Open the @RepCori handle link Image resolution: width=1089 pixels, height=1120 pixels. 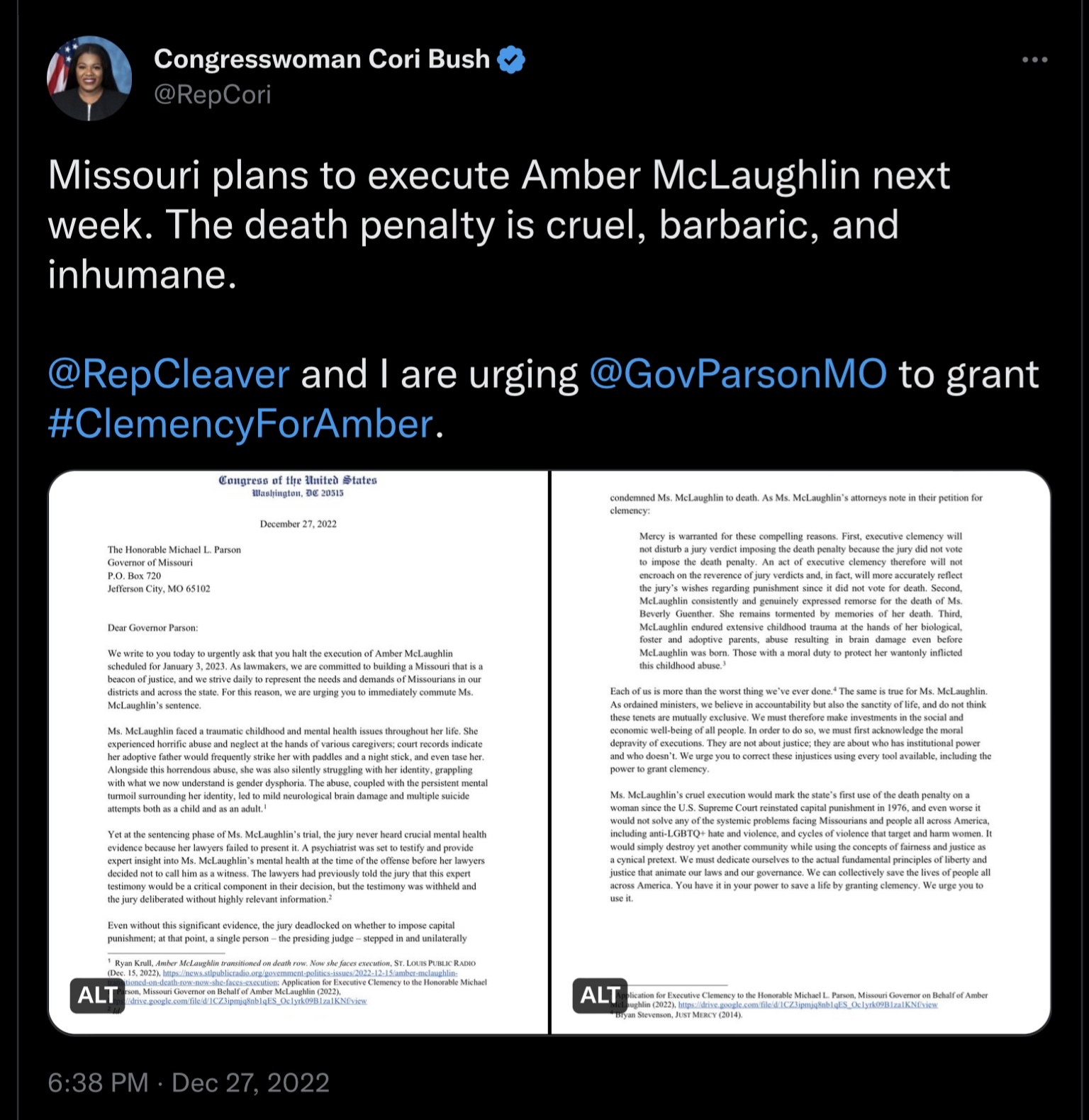click(x=213, y=94)
